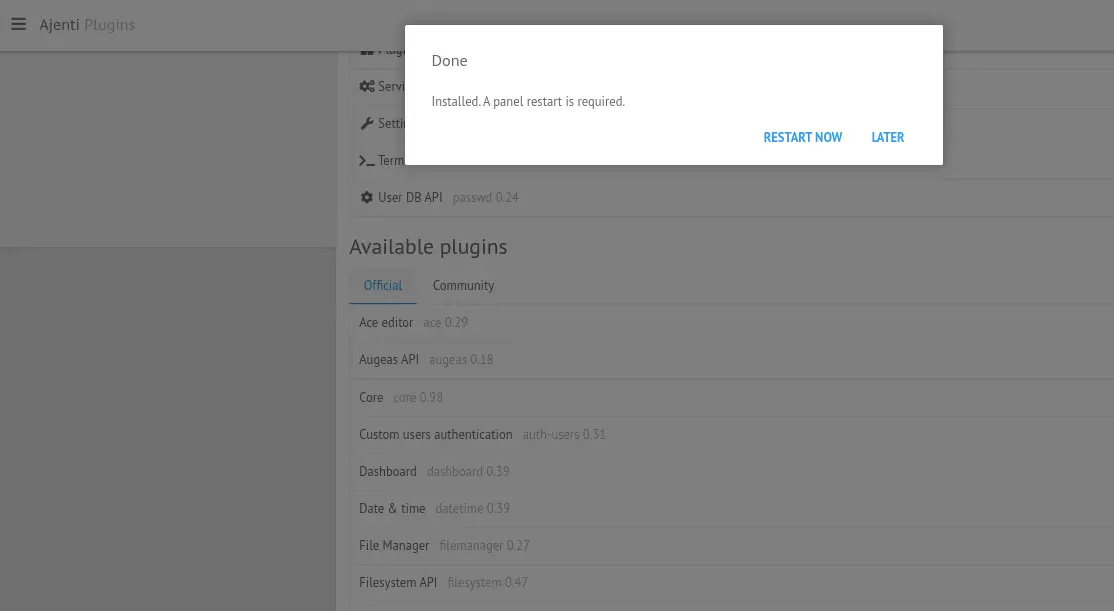Screen dimensions: 1114x611
Task: Click the Services gears icon
Action: tap(367, 86)
